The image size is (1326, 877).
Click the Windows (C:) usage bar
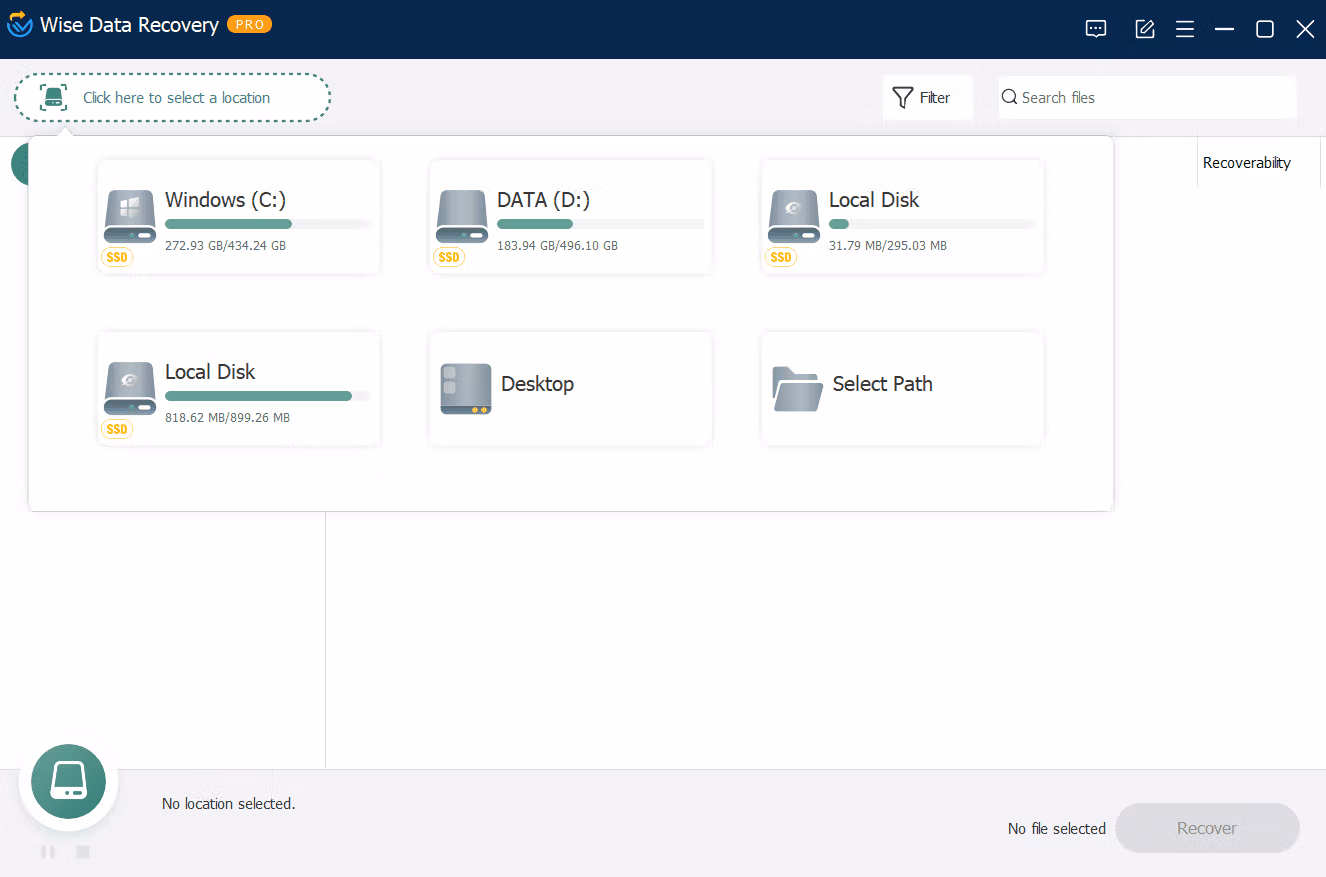tap(268, 224)
